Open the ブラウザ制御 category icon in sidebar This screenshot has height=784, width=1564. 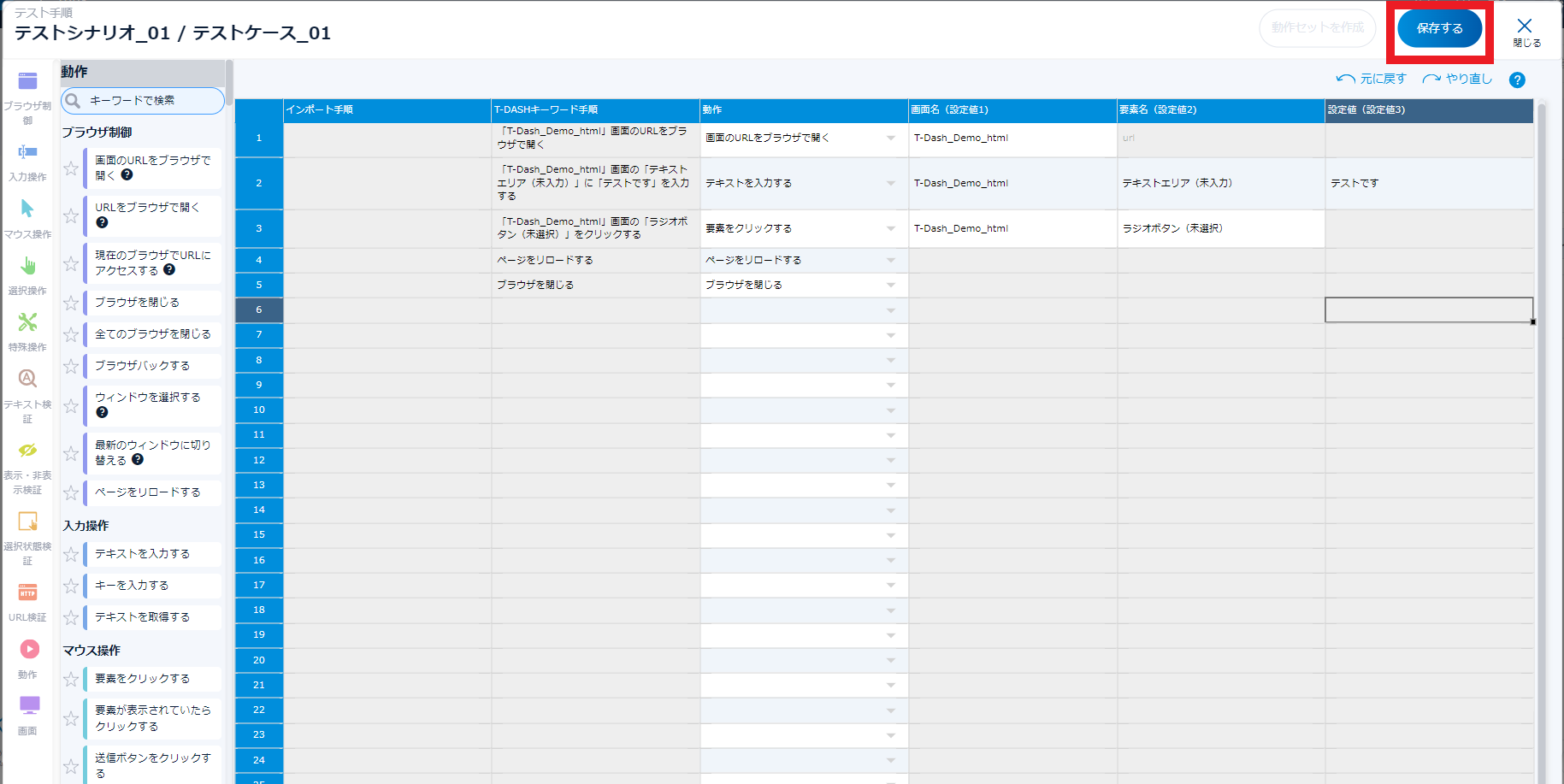tap(27, 82)
